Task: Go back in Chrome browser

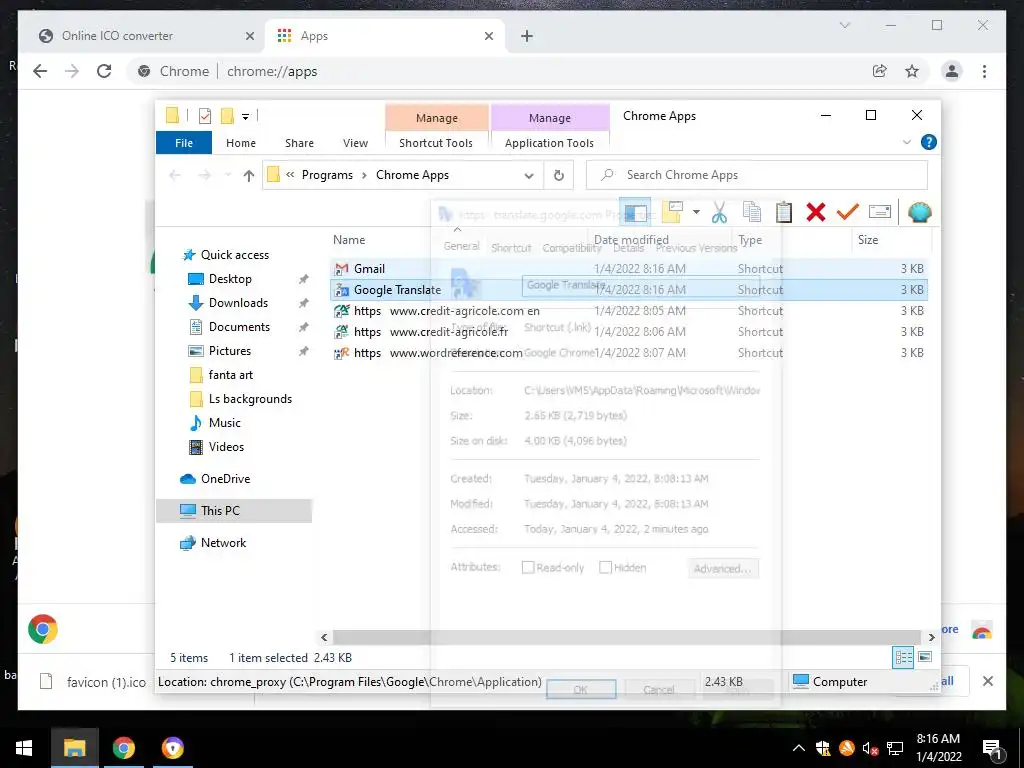Action: tap(40, 71)
